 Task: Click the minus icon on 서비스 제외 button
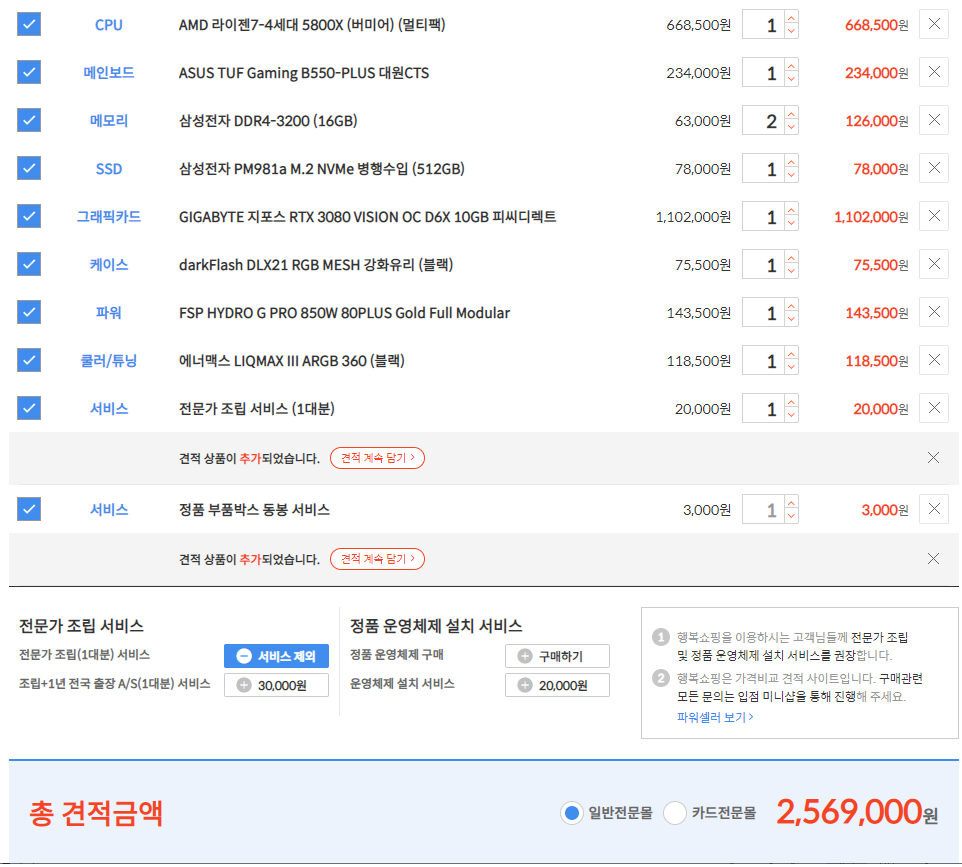point(244,656)
